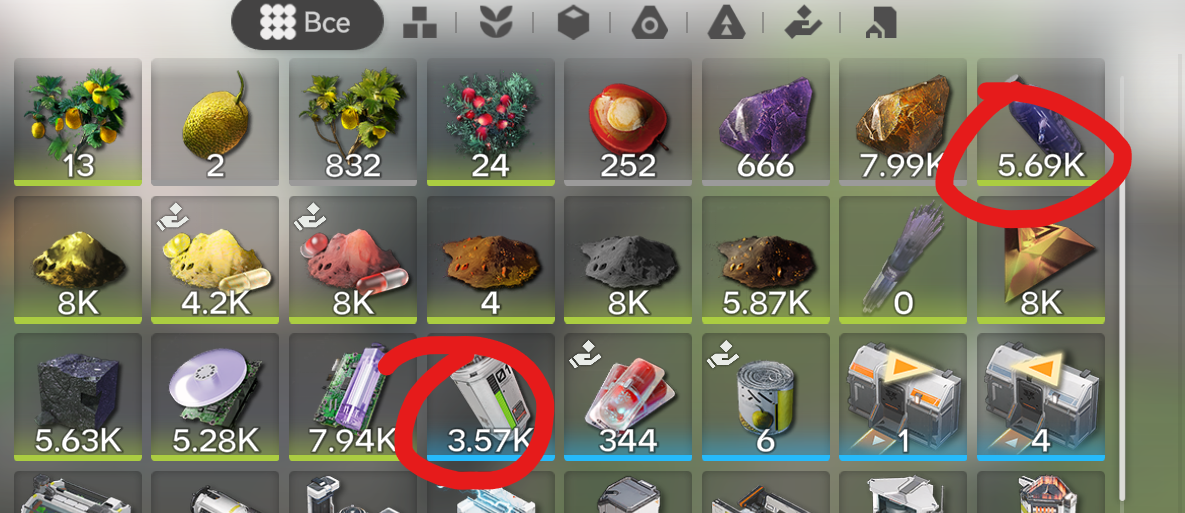This screenshot has height=513, width=1185.
Task: Open the blocks category filter icon
Action: coord(420,23)
